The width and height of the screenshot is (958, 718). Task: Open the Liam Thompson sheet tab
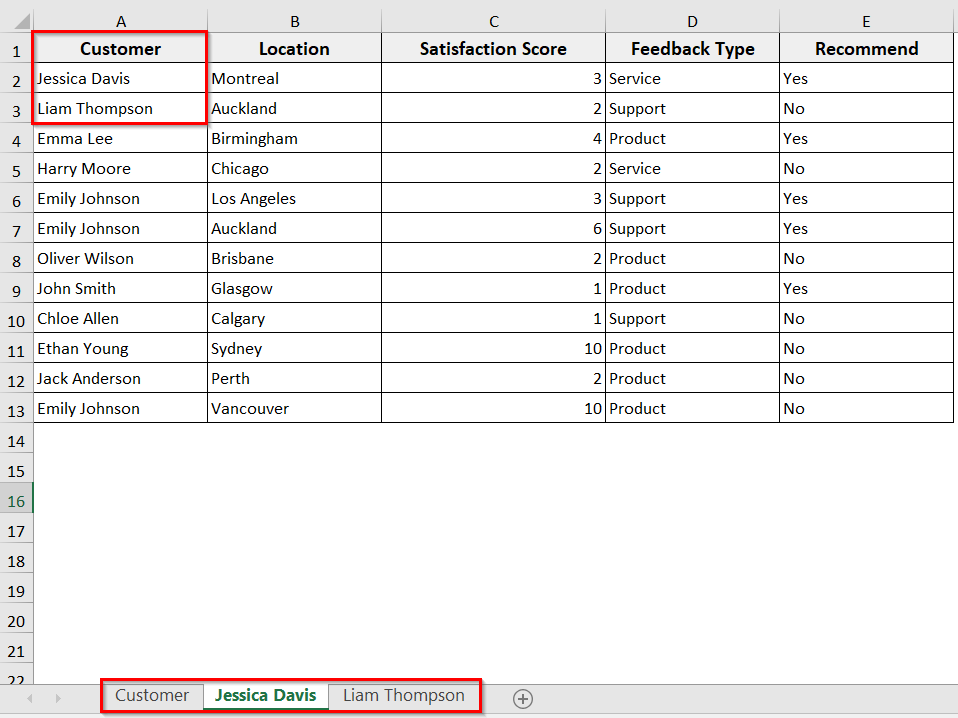point(402,695)
